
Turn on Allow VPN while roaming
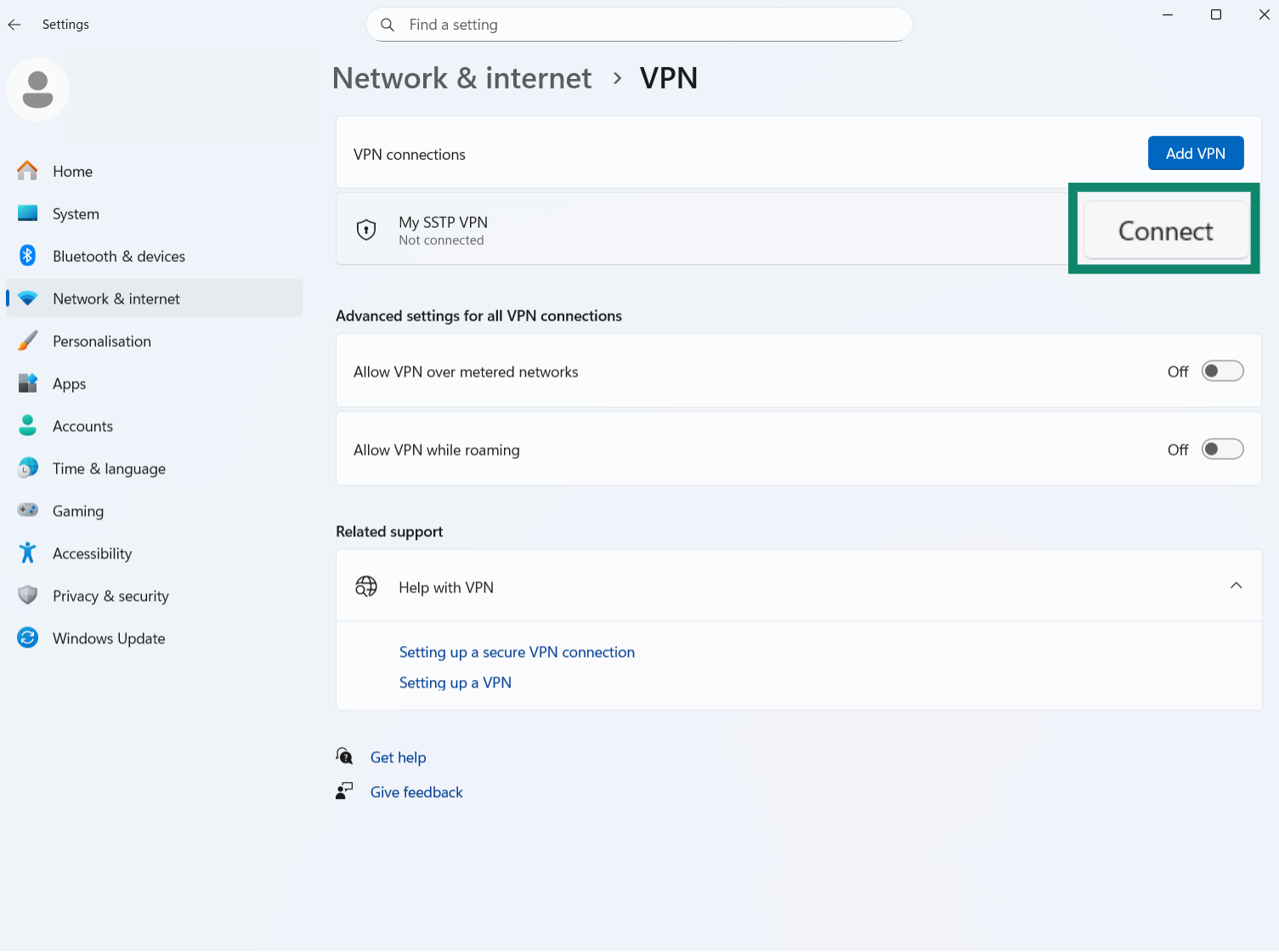1222,449
